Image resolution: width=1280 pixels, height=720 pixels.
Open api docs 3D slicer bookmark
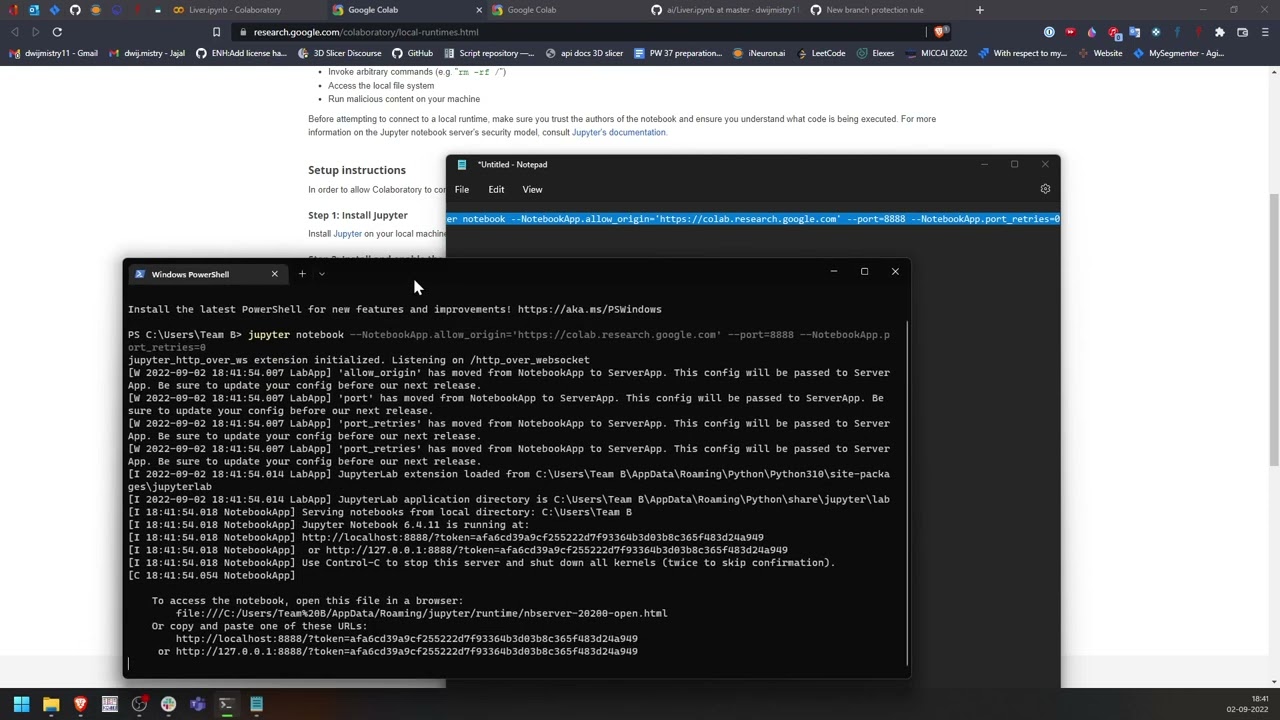click(x=584, y=53)
